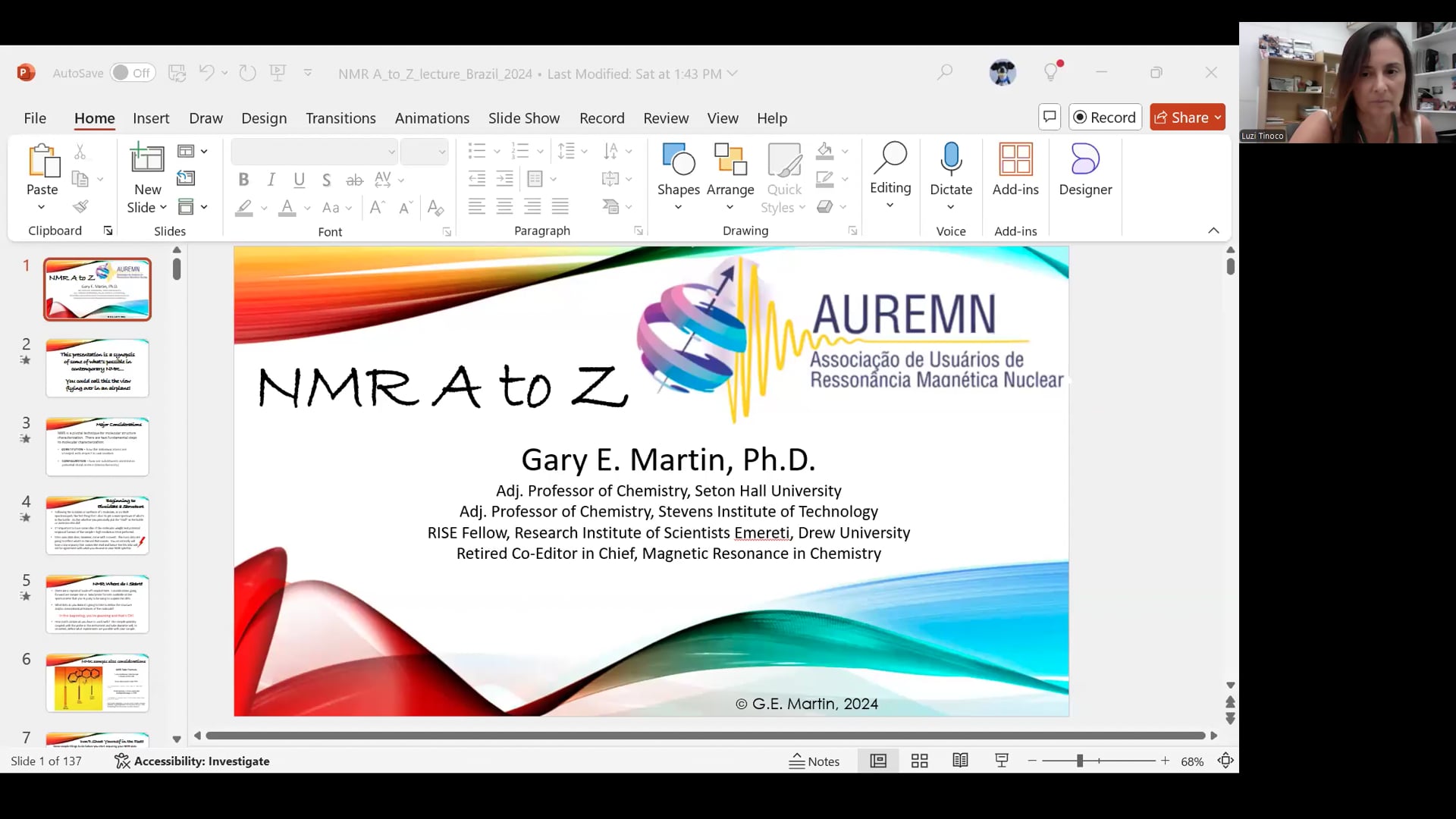
Task: Switch to Slide Sorter view icon
Action: point(920,761)
